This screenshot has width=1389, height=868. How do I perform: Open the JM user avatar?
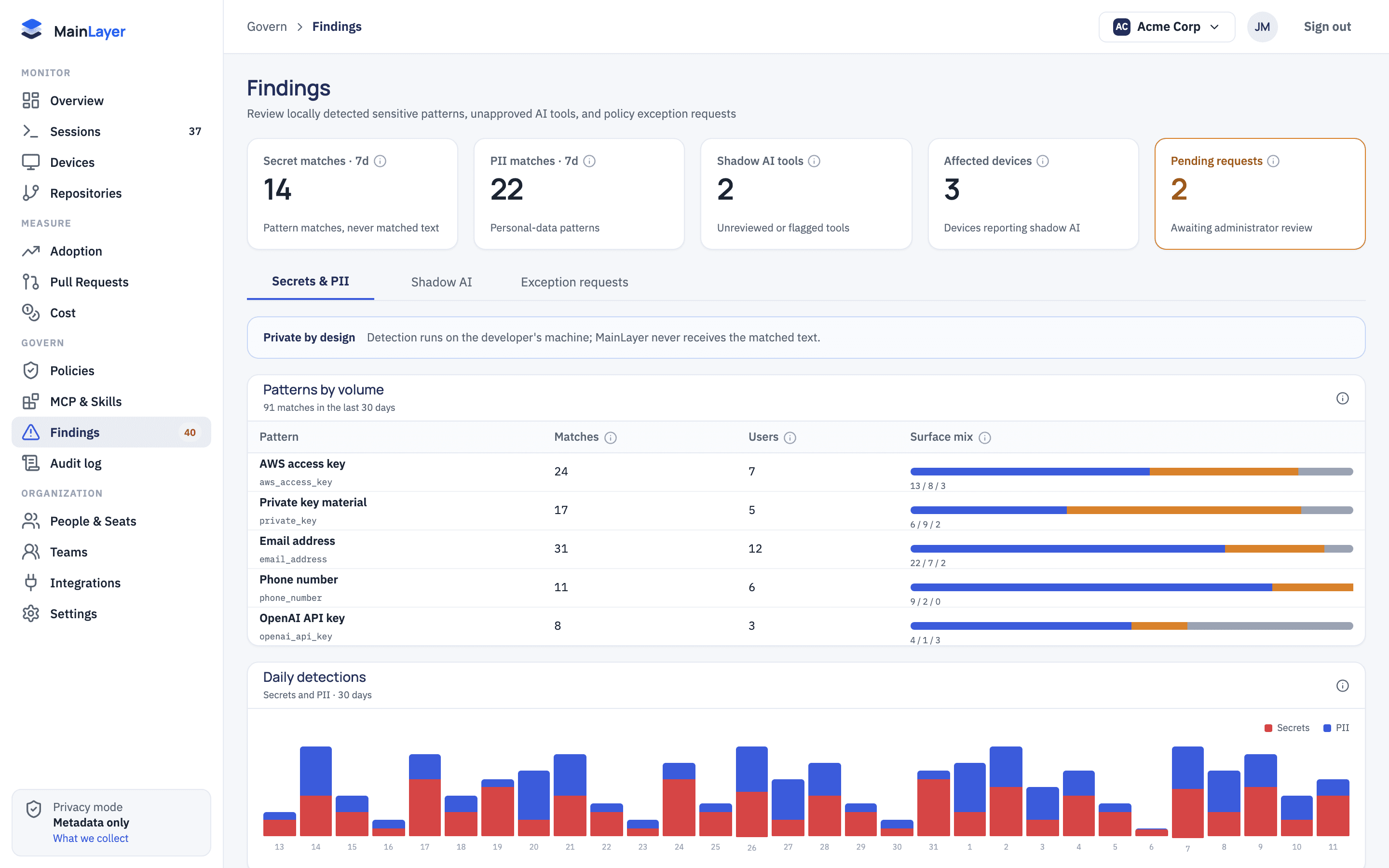click(x=1262, y=27)
